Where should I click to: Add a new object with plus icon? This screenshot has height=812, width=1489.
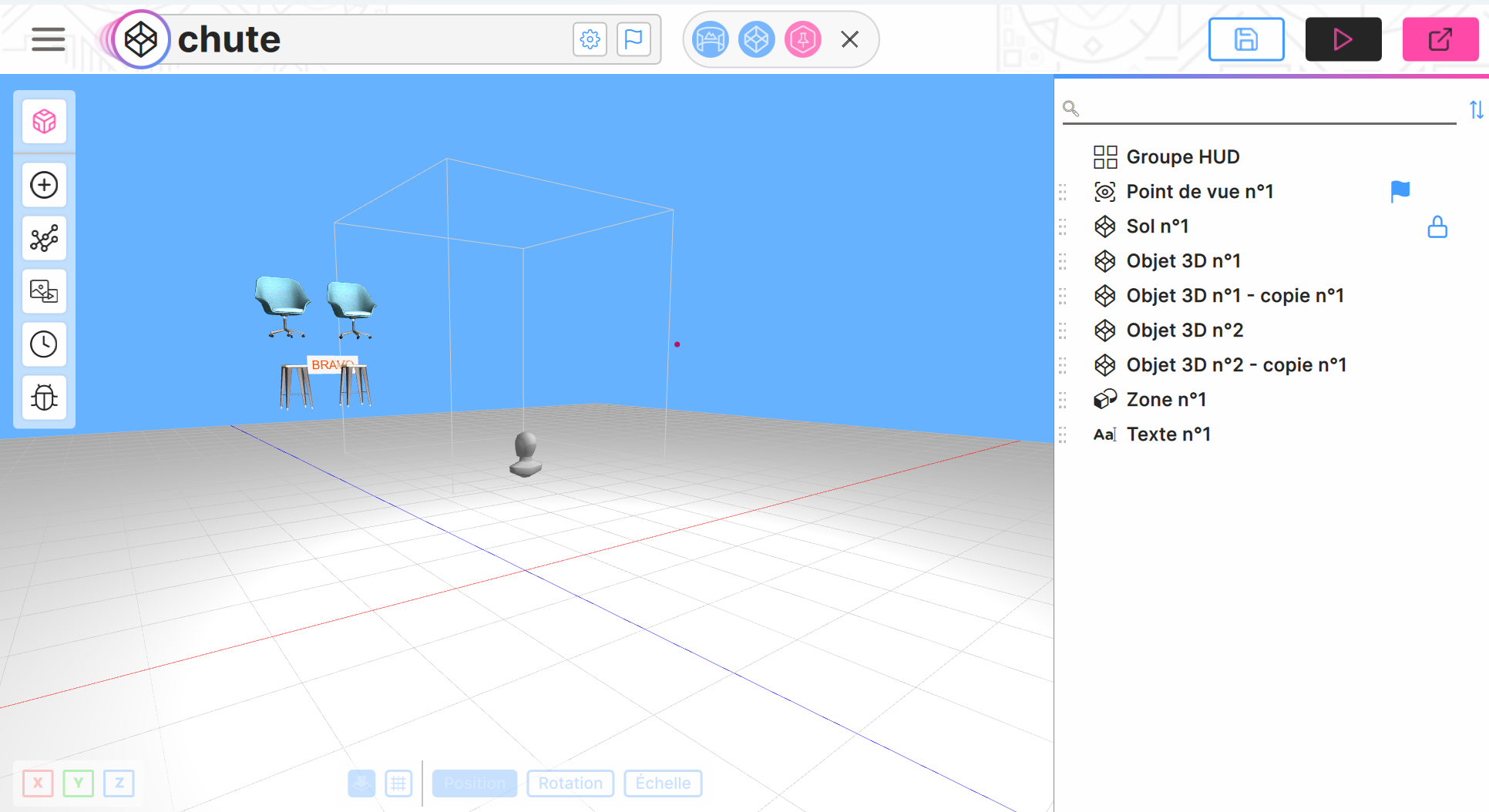point(44,185)
